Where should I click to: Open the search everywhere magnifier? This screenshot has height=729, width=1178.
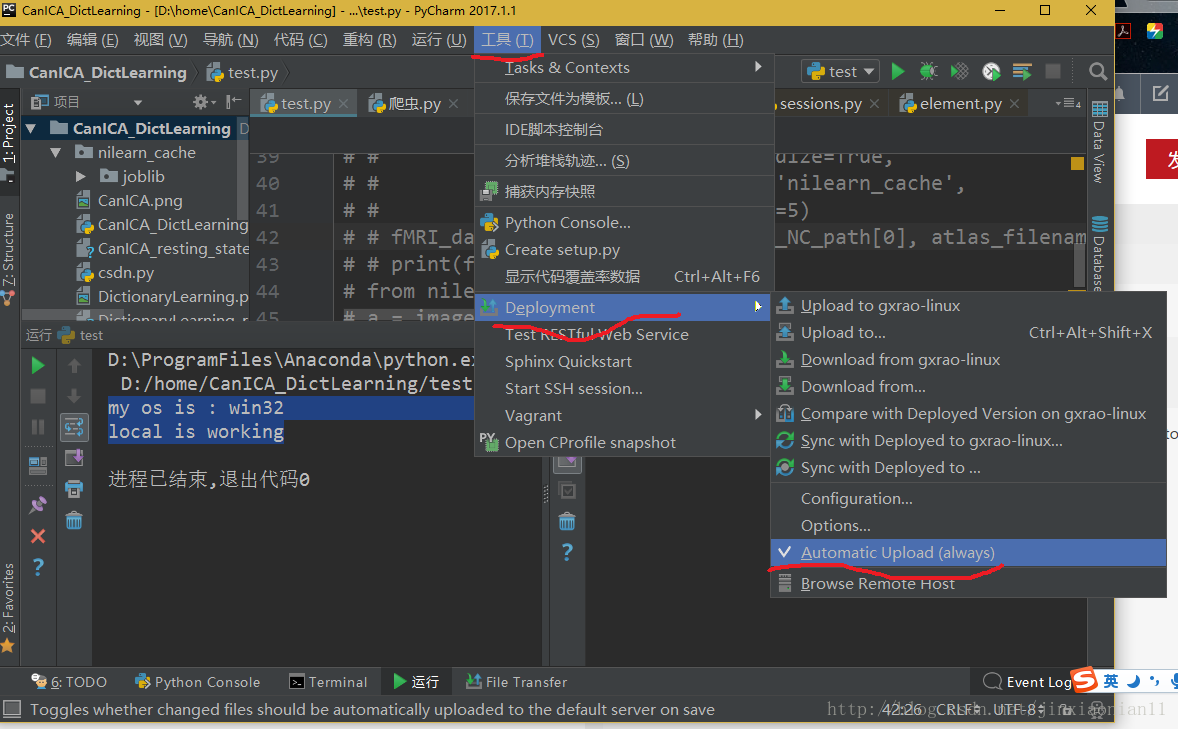[x=1098, y=71]
